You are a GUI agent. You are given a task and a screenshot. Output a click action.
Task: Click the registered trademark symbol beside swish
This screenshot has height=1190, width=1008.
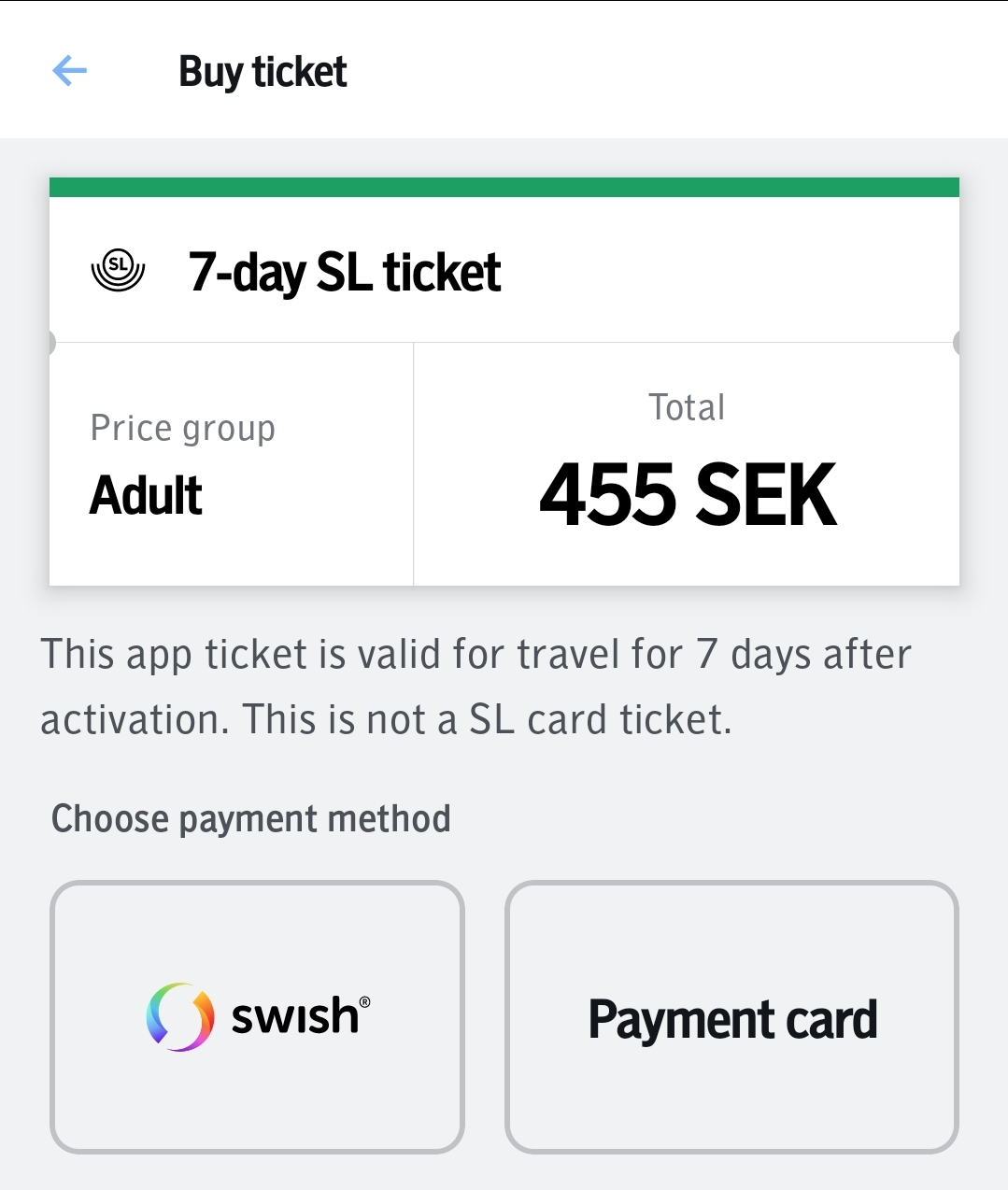364,1002
